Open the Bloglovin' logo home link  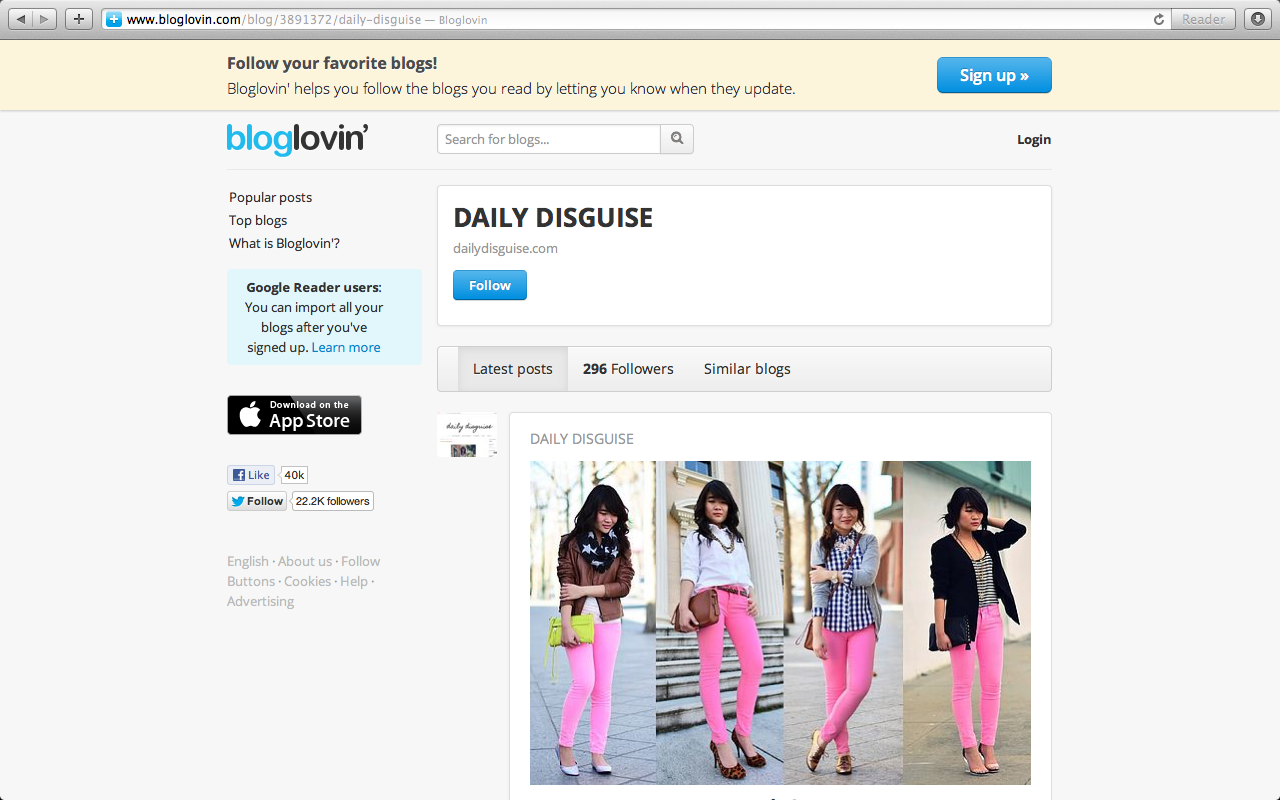298,139
